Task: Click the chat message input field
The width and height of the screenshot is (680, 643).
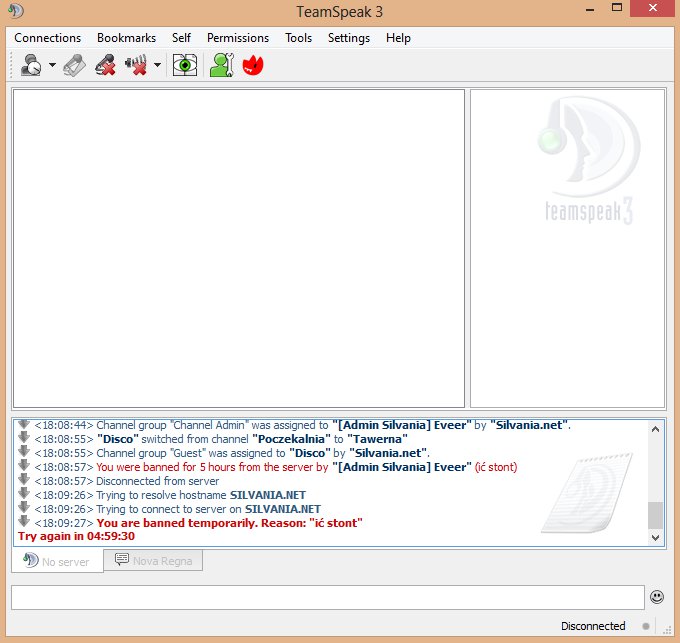Action: [x=327, y=597]
